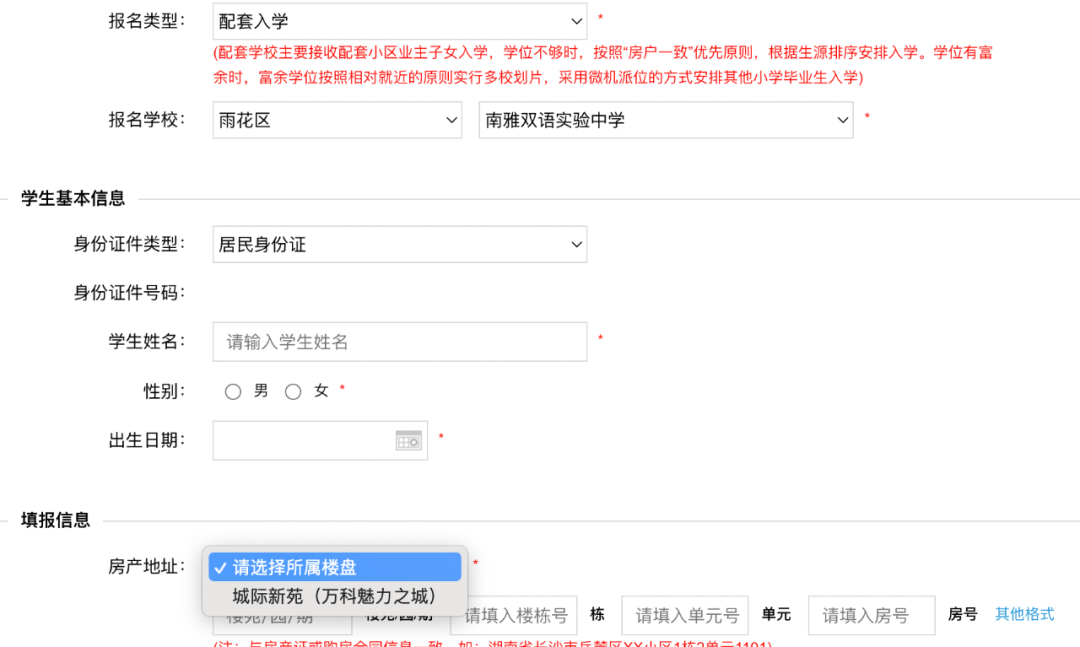Click the 报名学校 label
Screen dimensions: 1080x647
point(147,120)
